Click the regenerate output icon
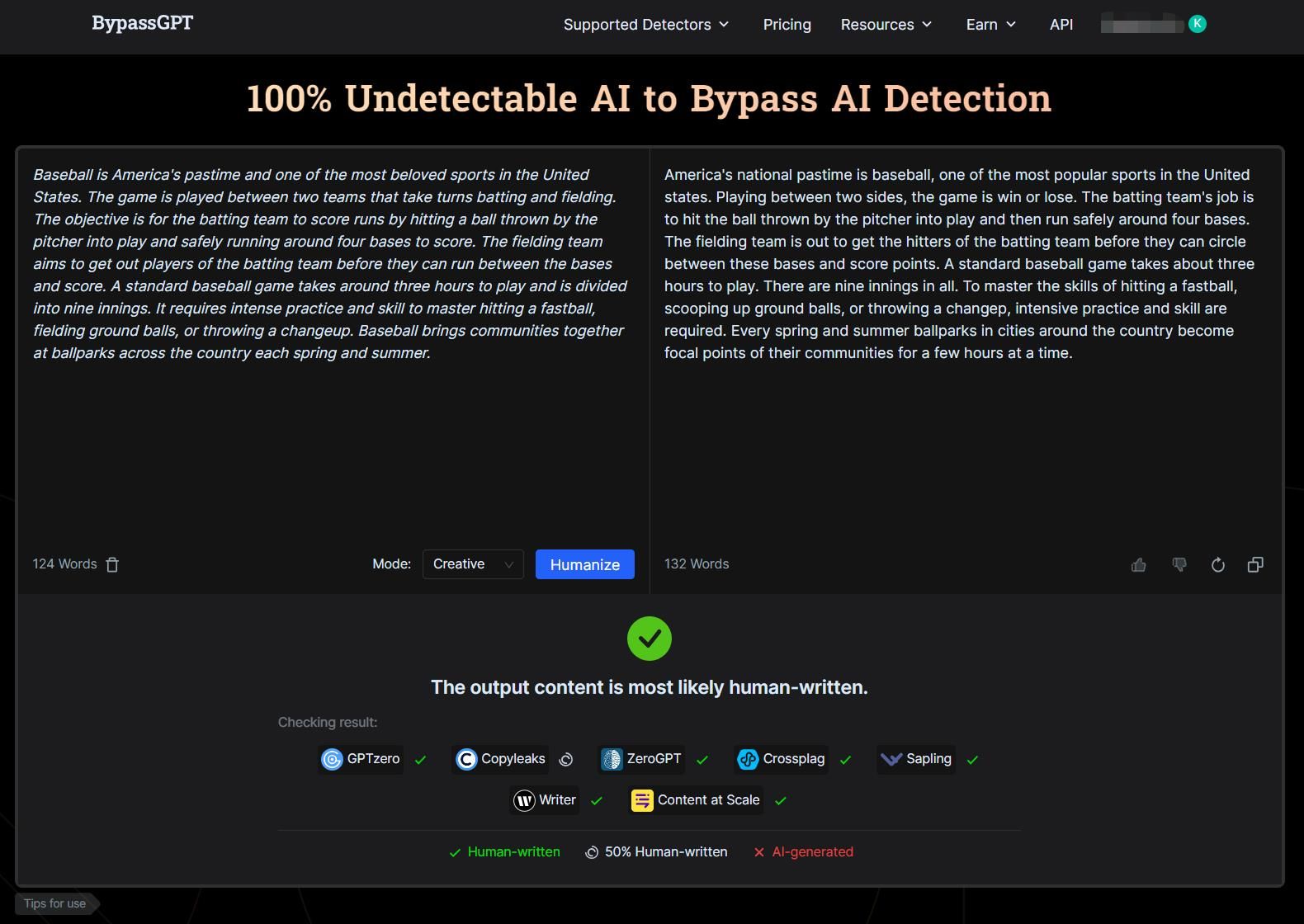This screenshot has height=924, width=1304. (1217, 564)
